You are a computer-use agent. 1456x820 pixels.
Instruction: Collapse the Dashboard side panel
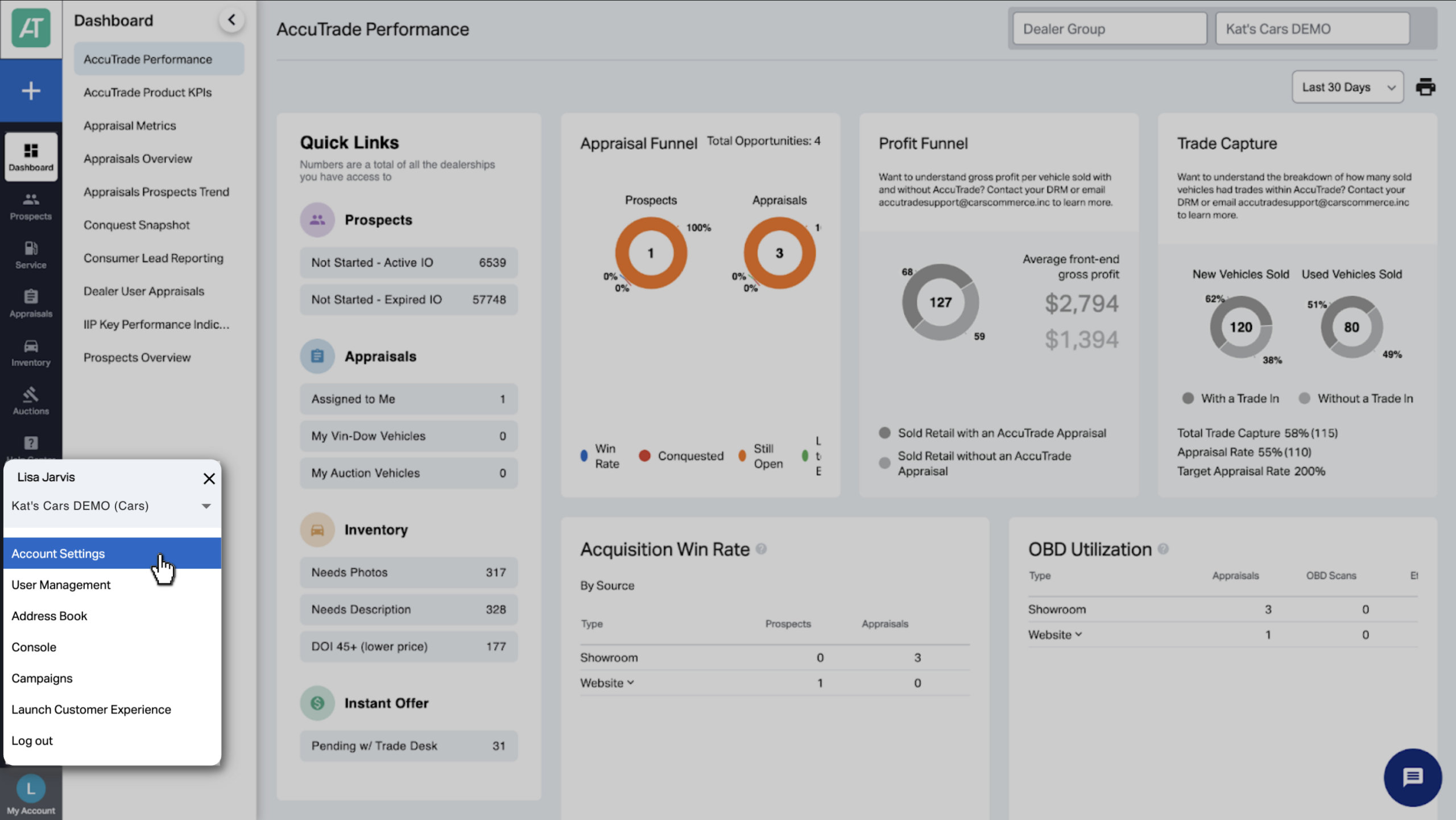[x=231, y=20]
